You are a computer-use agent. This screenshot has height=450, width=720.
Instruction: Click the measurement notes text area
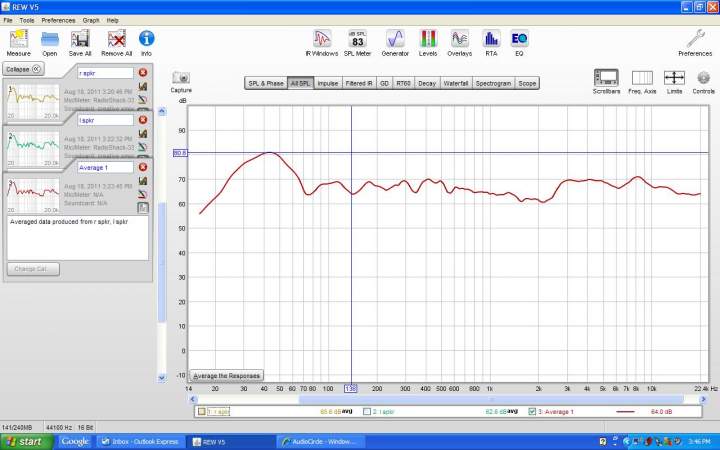78,238
